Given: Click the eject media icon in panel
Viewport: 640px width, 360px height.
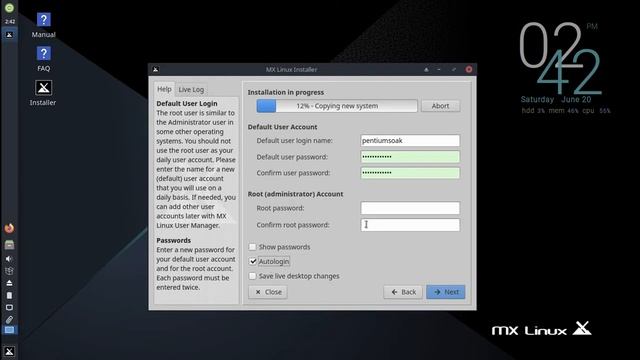Looking at the screenshot, I should (x=9, y=283).
